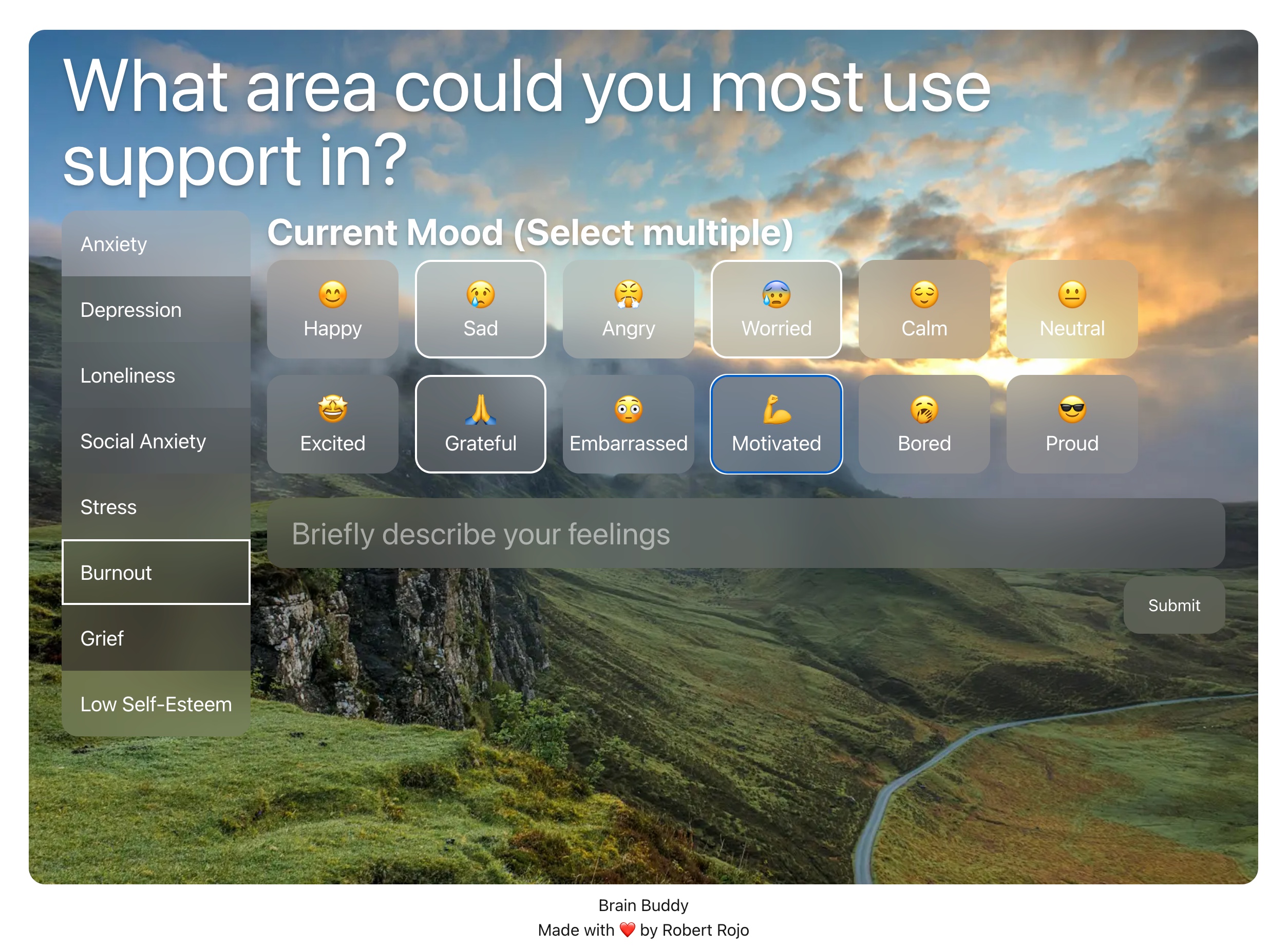Toggle off the Worried mood
The height and width of the screenshot is (947, 1288).
pyautogui.click(x=776, y=310)
